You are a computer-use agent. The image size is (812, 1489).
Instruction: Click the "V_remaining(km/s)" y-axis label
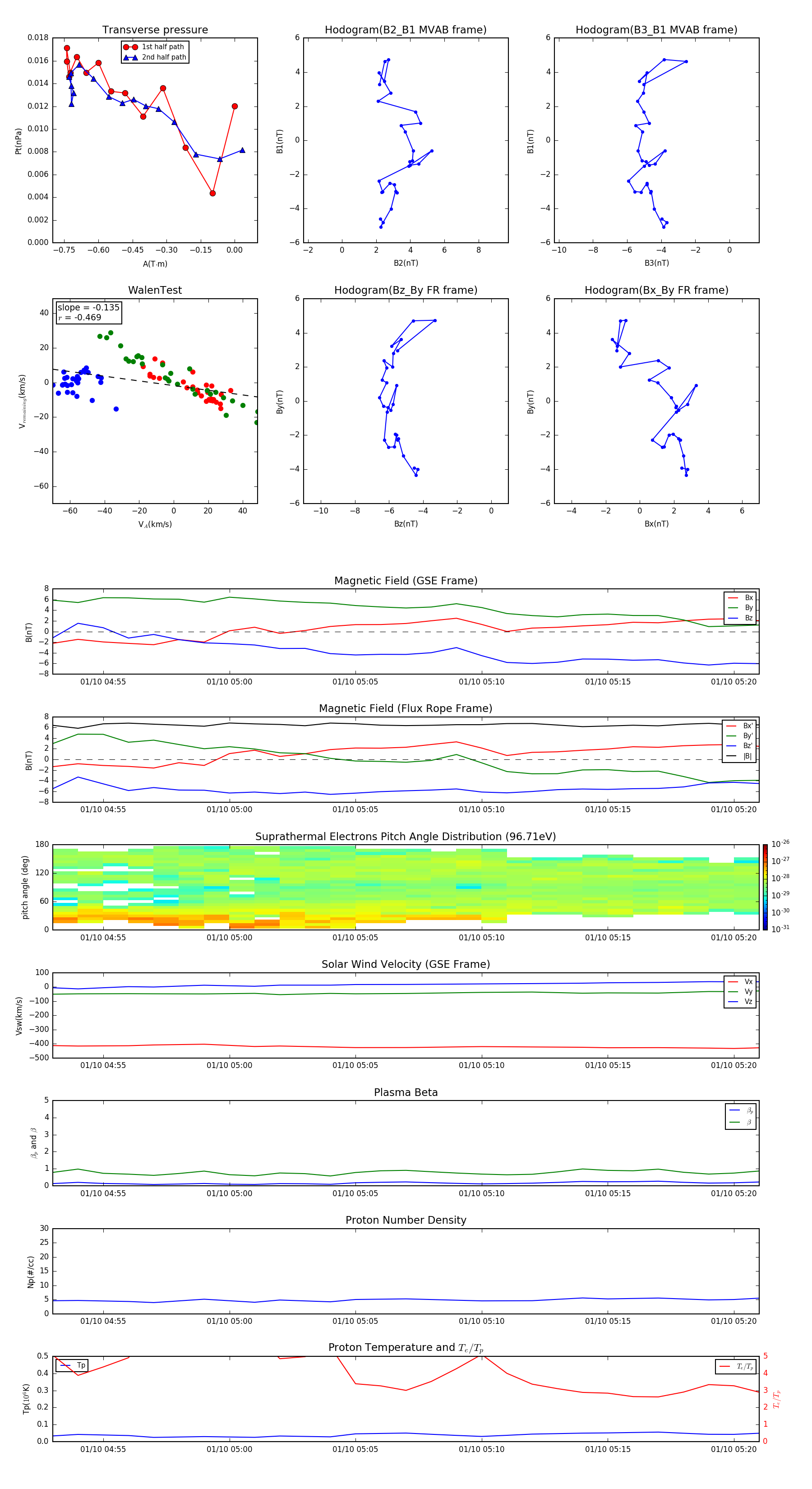click(x=23, y=401)
